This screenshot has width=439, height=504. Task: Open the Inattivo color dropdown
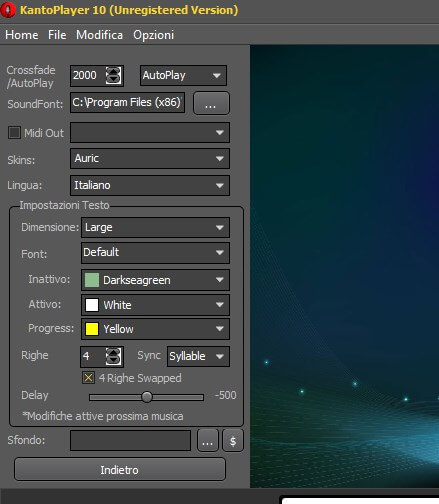coord(155,280)
